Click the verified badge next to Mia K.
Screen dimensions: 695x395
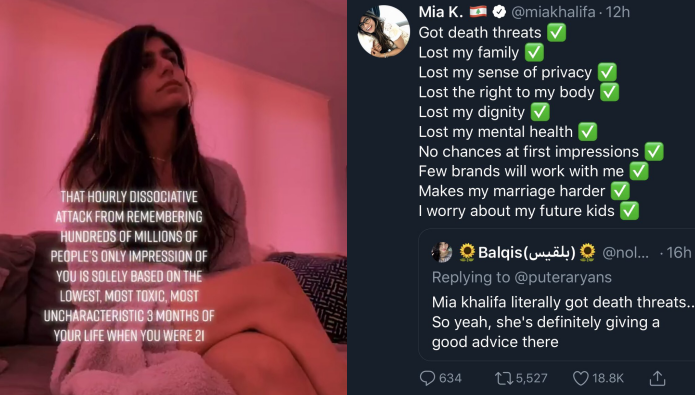point(499,12)
